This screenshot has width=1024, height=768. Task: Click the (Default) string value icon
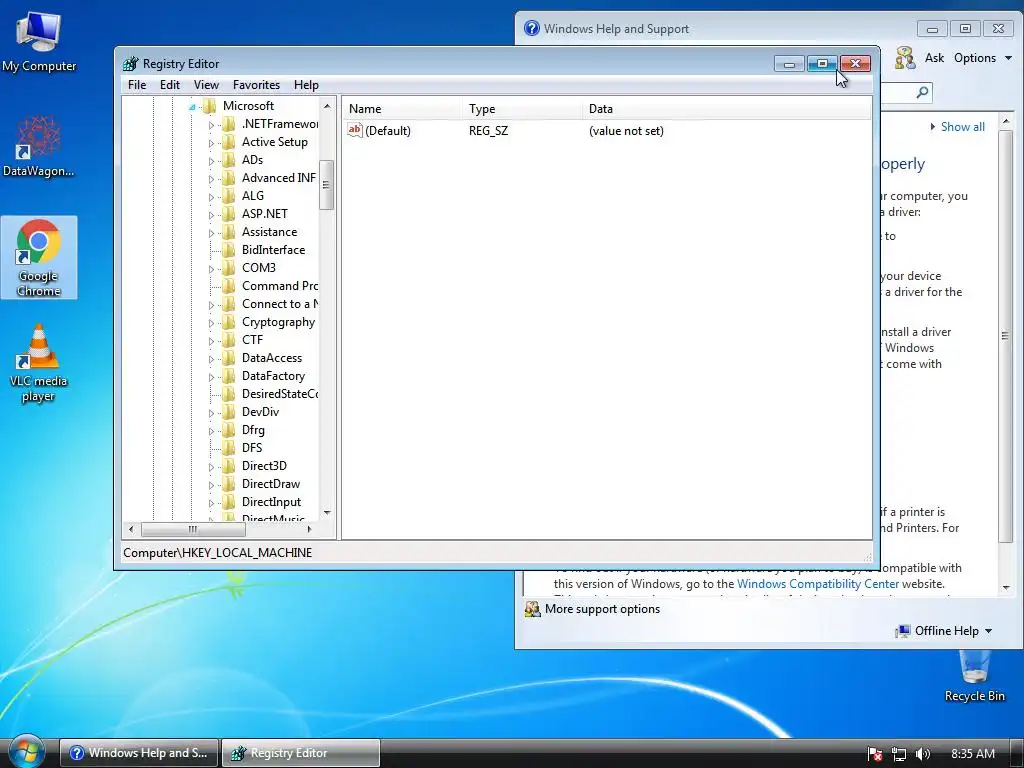[x=355, y=130]
